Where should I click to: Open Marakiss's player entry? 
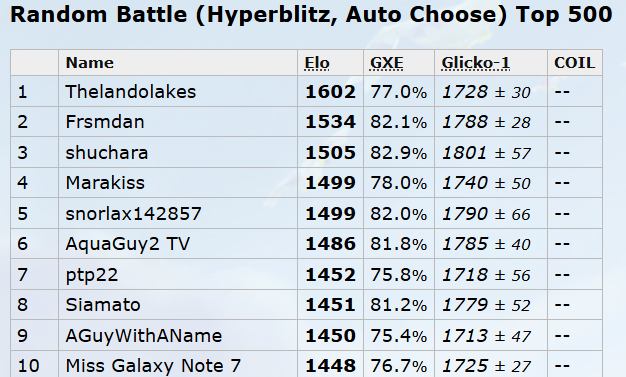(105, 183)
